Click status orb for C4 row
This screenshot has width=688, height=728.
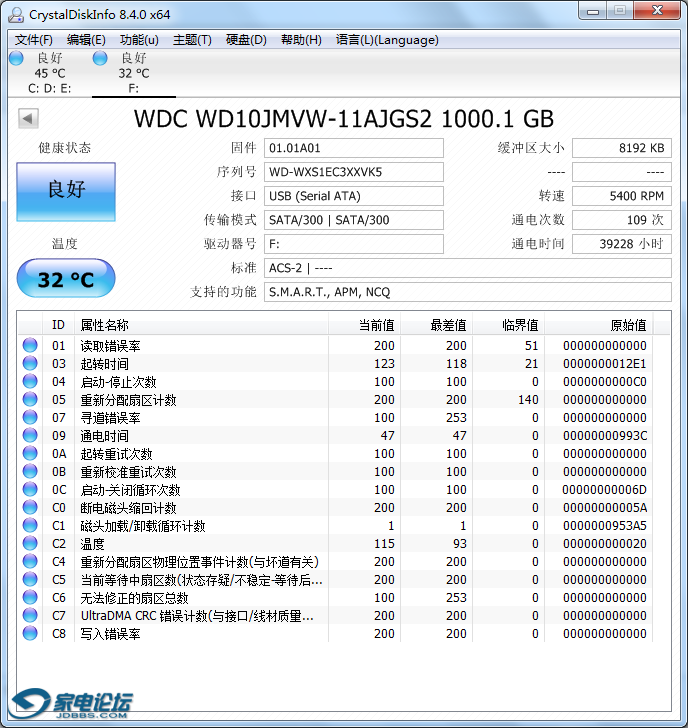30,561
